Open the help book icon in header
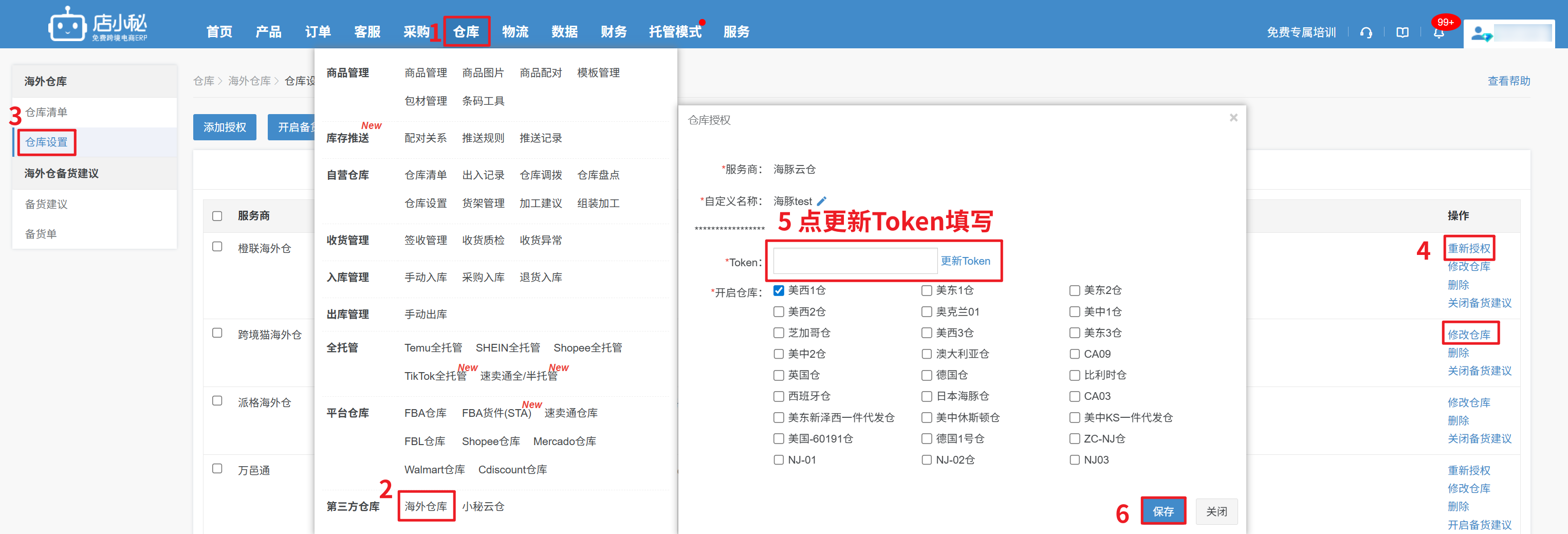The width and height of the screenshot is (1568, 534). point(1403,33)
